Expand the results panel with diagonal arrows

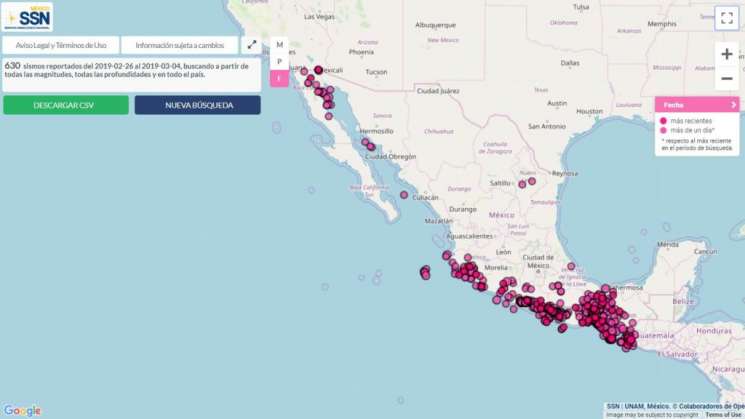pyautogui.click(x=252, y=45)
